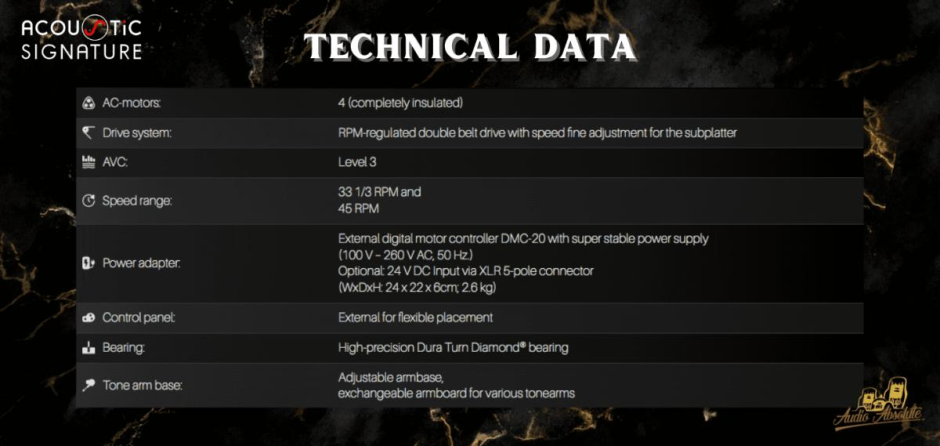Click the "33 1/3 RPM and" text
The width and height of the screenshot is (940, 446).
pyautogui.click(x=380, y=191)
